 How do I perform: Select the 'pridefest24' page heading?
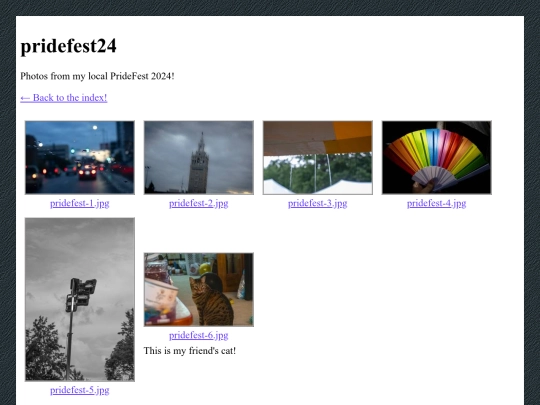pyautogui.click(x=69, y=46)
